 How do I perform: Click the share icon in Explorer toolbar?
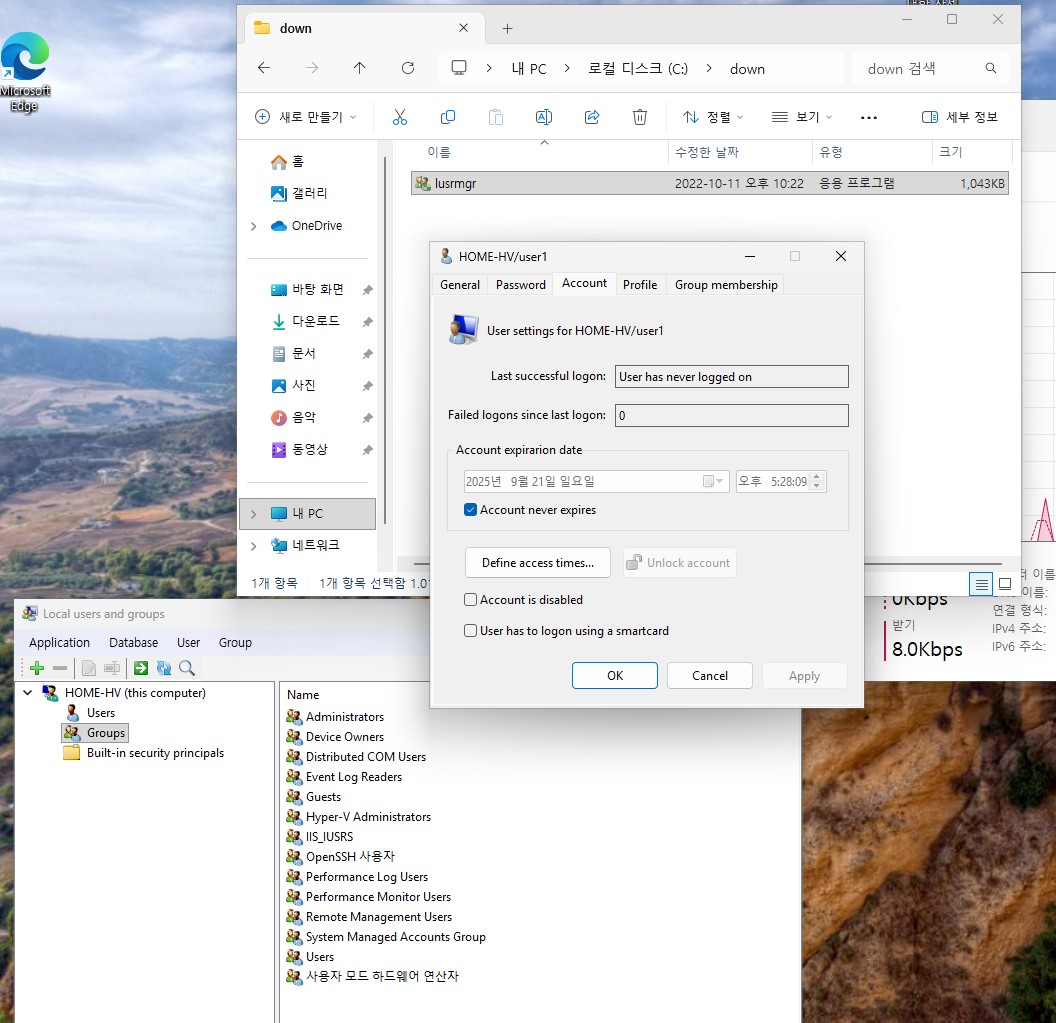(x=592, y=117)
